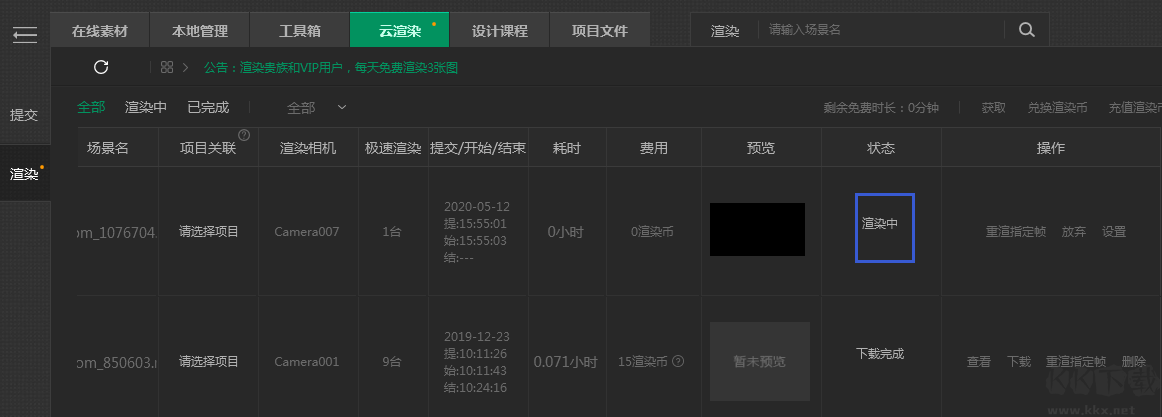Click help icon next to 15渲染币
Viewport: 1162px width, 417px height.
[x=679, y=361]
